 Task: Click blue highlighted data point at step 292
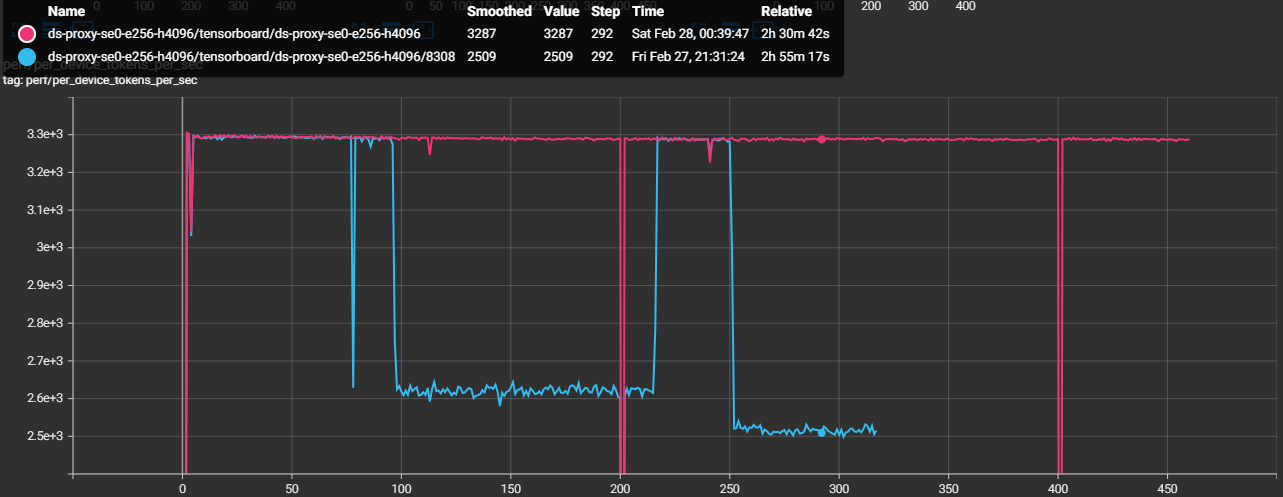tap(822, 433)
